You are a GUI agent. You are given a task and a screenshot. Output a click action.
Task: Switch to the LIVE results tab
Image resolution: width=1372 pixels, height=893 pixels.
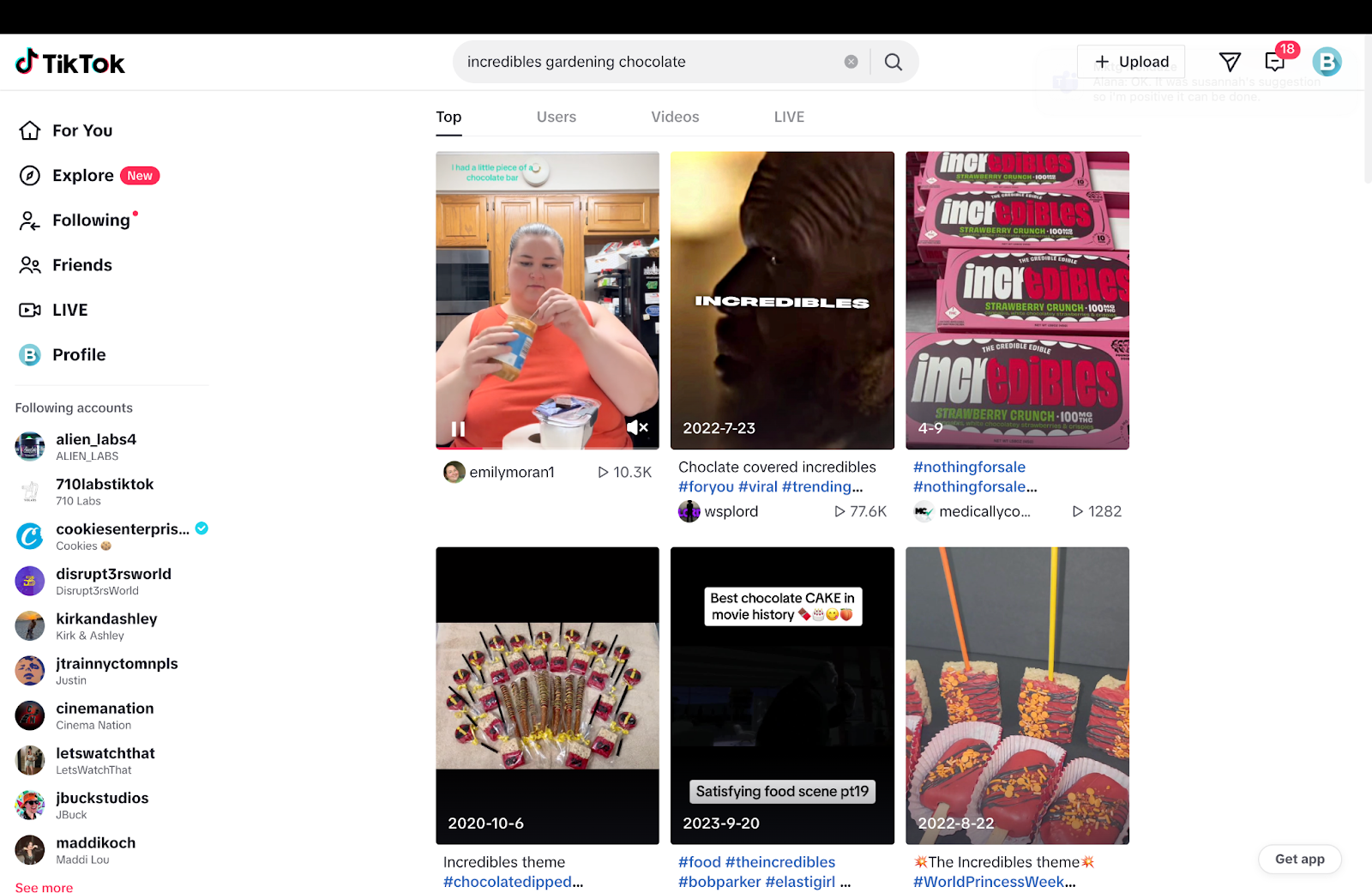(x=789, y=117)
